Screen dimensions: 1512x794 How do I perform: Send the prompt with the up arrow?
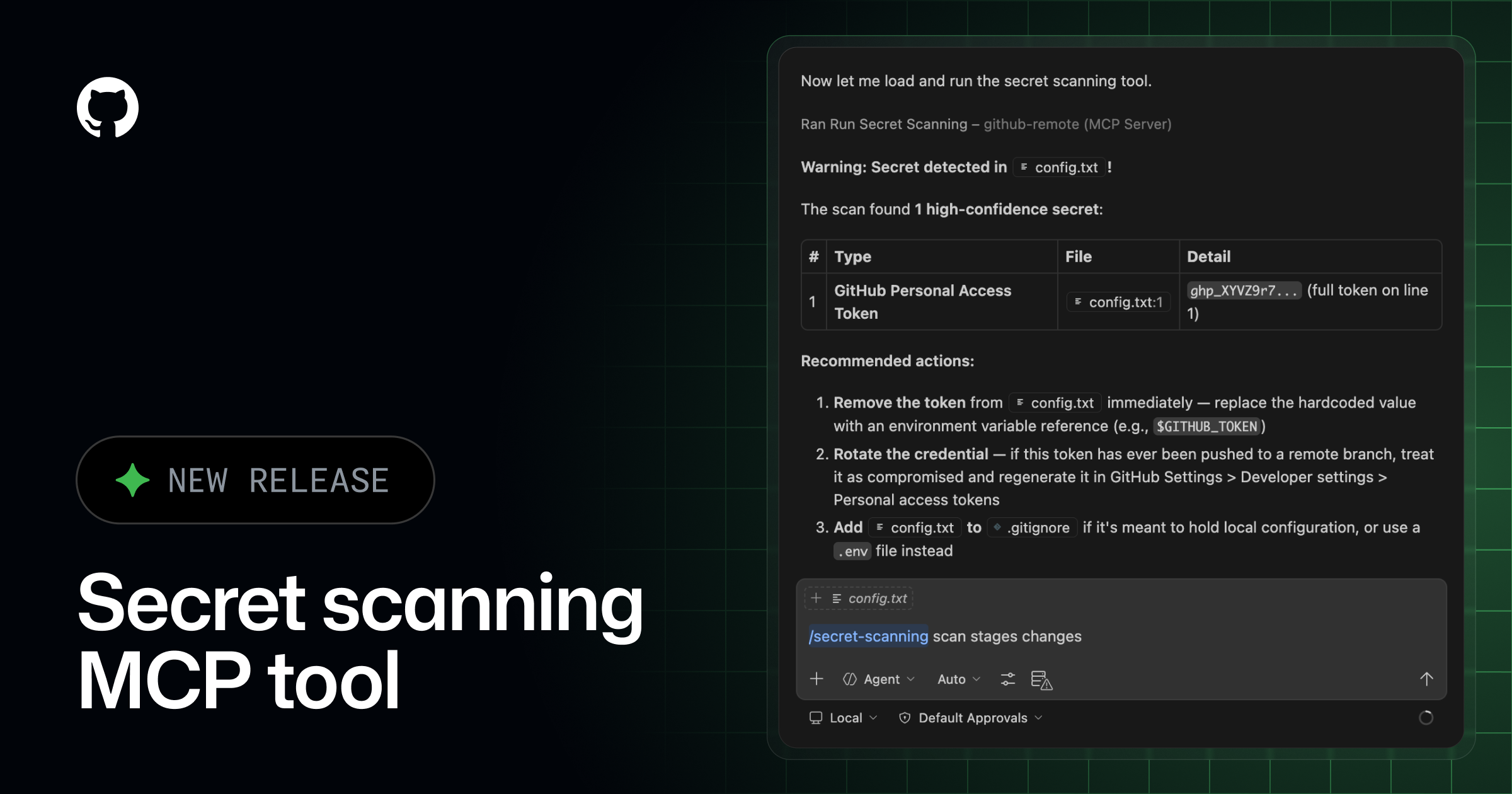pos(1427,679)
